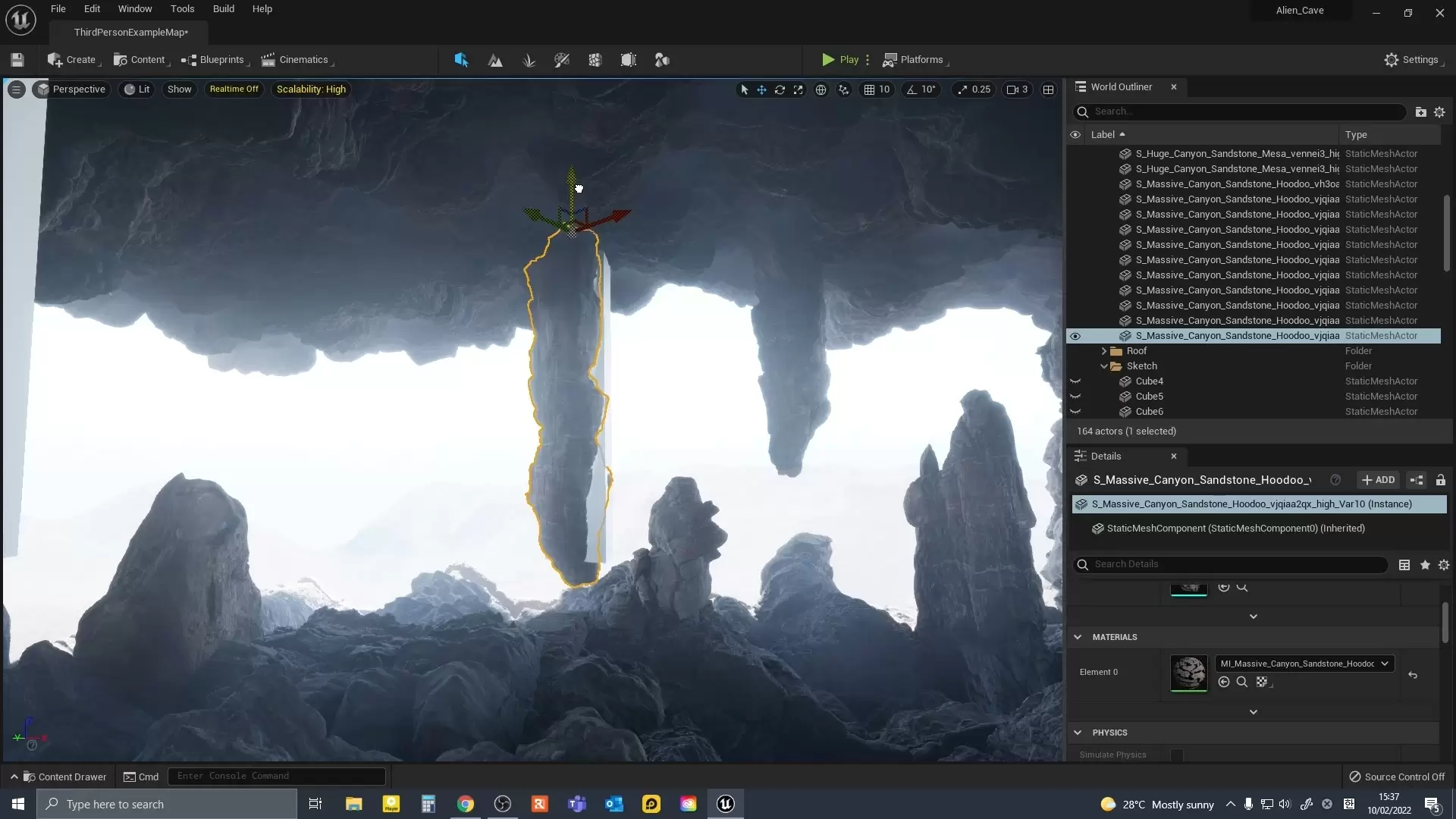Browse to material in Content Browser
The height and width of the screenshot is (819, 1456).
pyautogui.click(x=1241, y=682)
